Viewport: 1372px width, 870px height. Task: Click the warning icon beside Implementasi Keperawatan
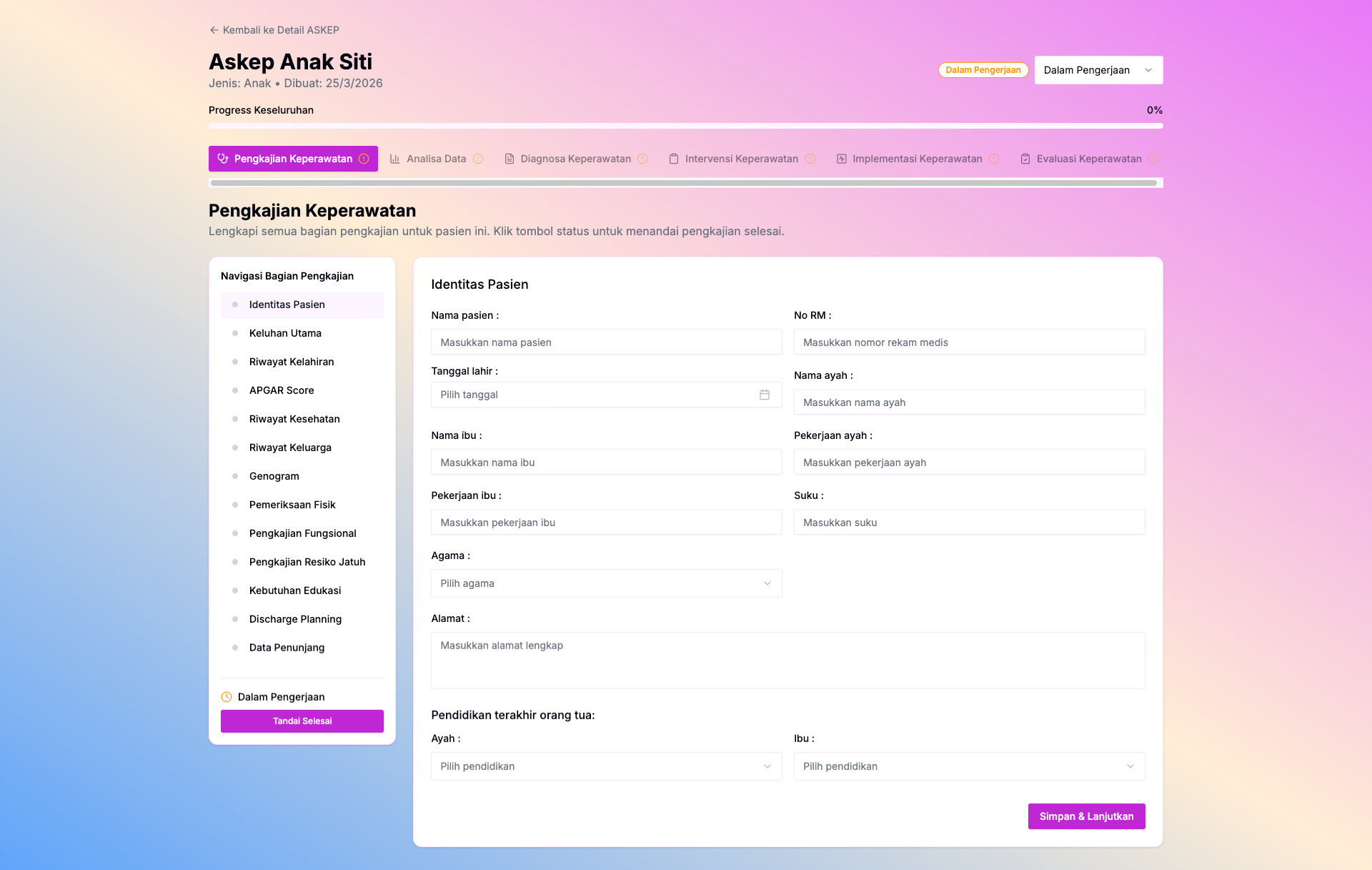[x=995, y=159]
